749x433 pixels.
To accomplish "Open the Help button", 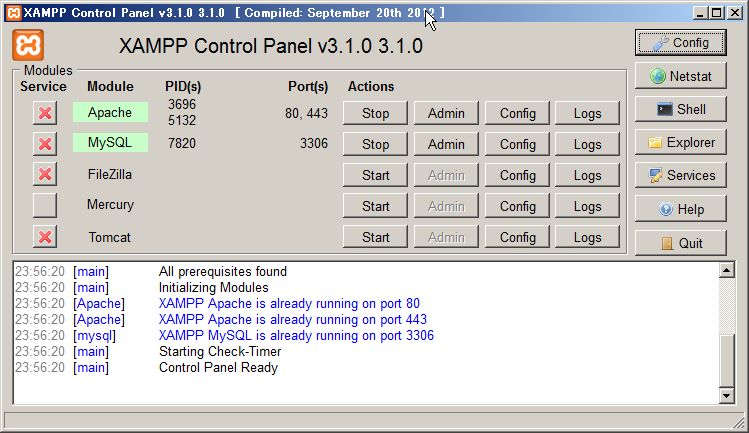I will [x=680, y=209].
